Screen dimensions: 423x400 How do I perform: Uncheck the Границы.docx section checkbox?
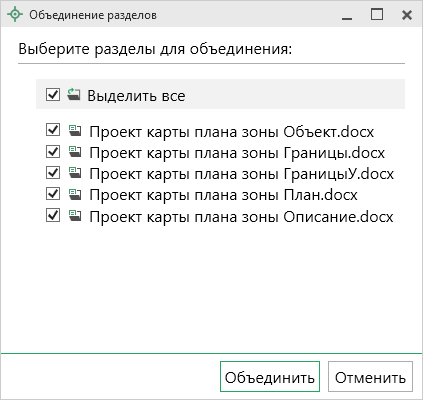click(53, 151)
